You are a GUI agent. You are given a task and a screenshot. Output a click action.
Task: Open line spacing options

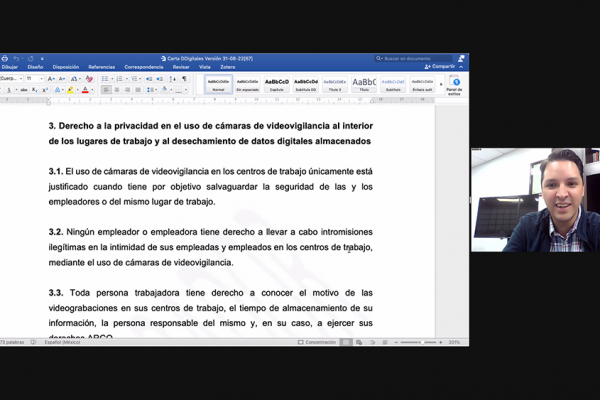click(x=151, y=90)
